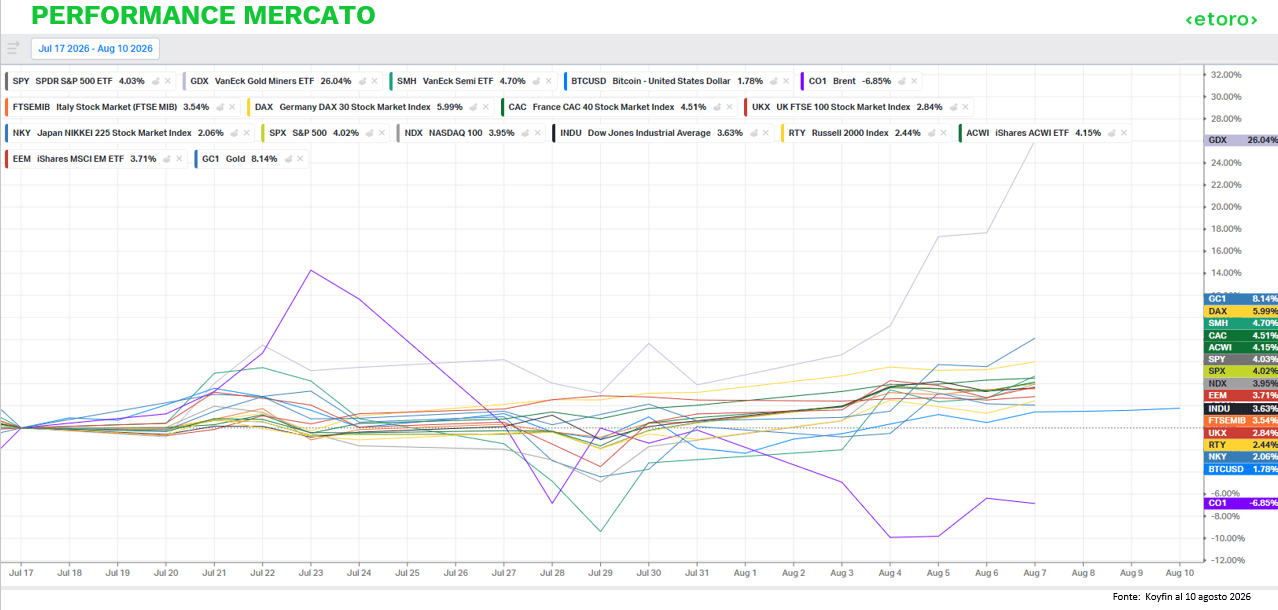Open the Jul 17 2026 - Aug 10 2026 date range selector

point(95,48)
